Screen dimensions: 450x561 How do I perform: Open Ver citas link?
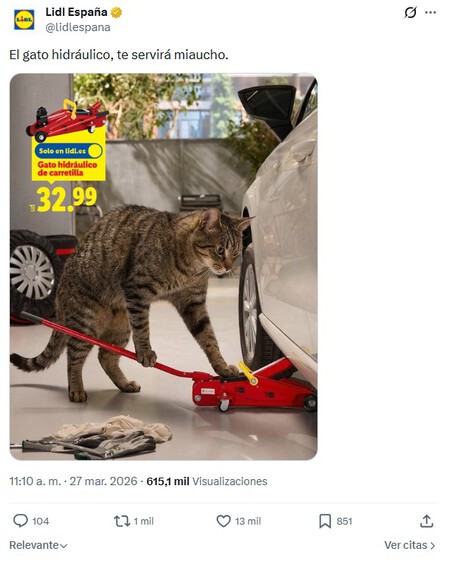pyautogui.click(x=410, y=545)
